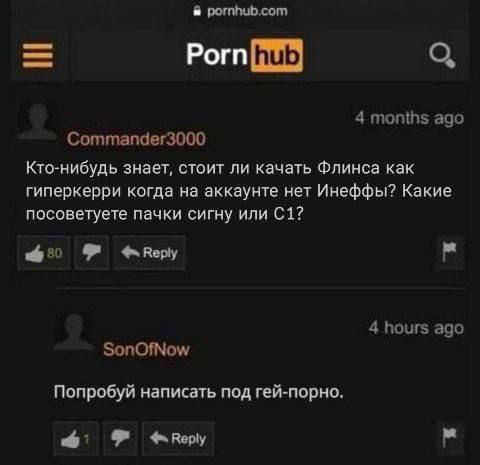This screenshot has height=465, width=480.
Task: Select the address bar URL
Action: coord(247,11)
